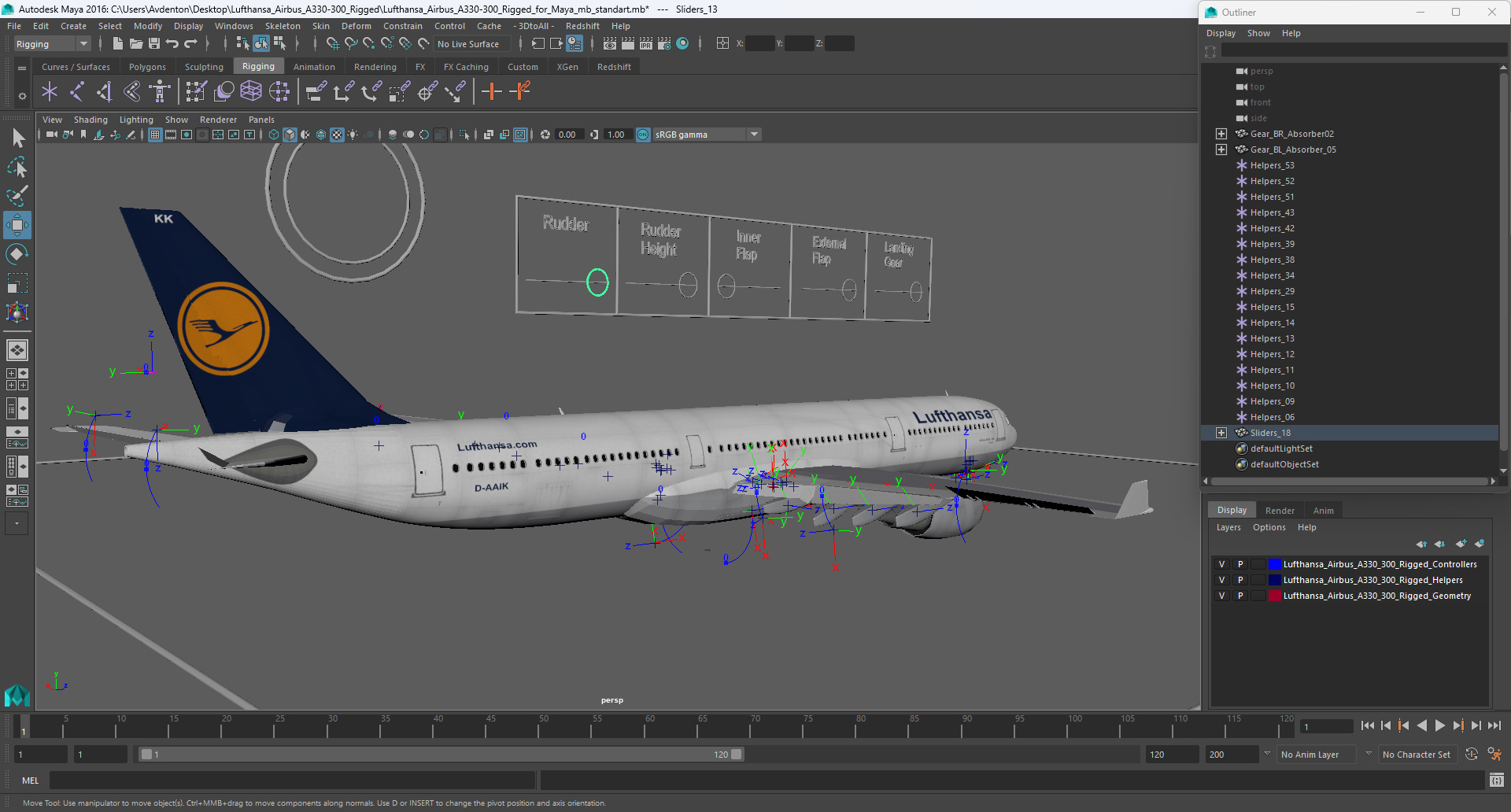Expand the Gear_BL_Absorber_05 node
This screenshot has width=1511, height=812.
[x=1221, y=149]
